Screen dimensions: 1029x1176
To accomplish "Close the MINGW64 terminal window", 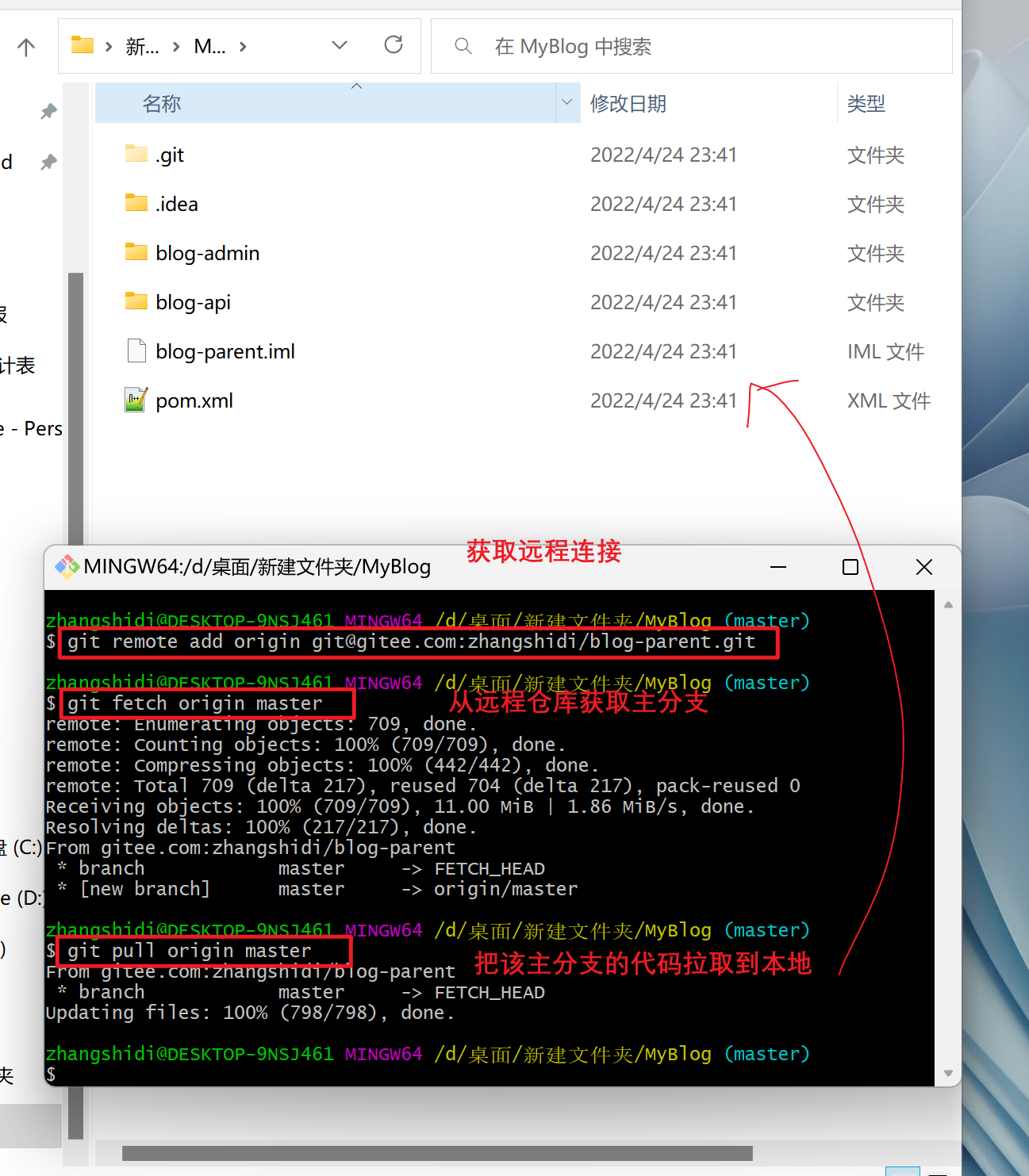I will coord(924,567).
